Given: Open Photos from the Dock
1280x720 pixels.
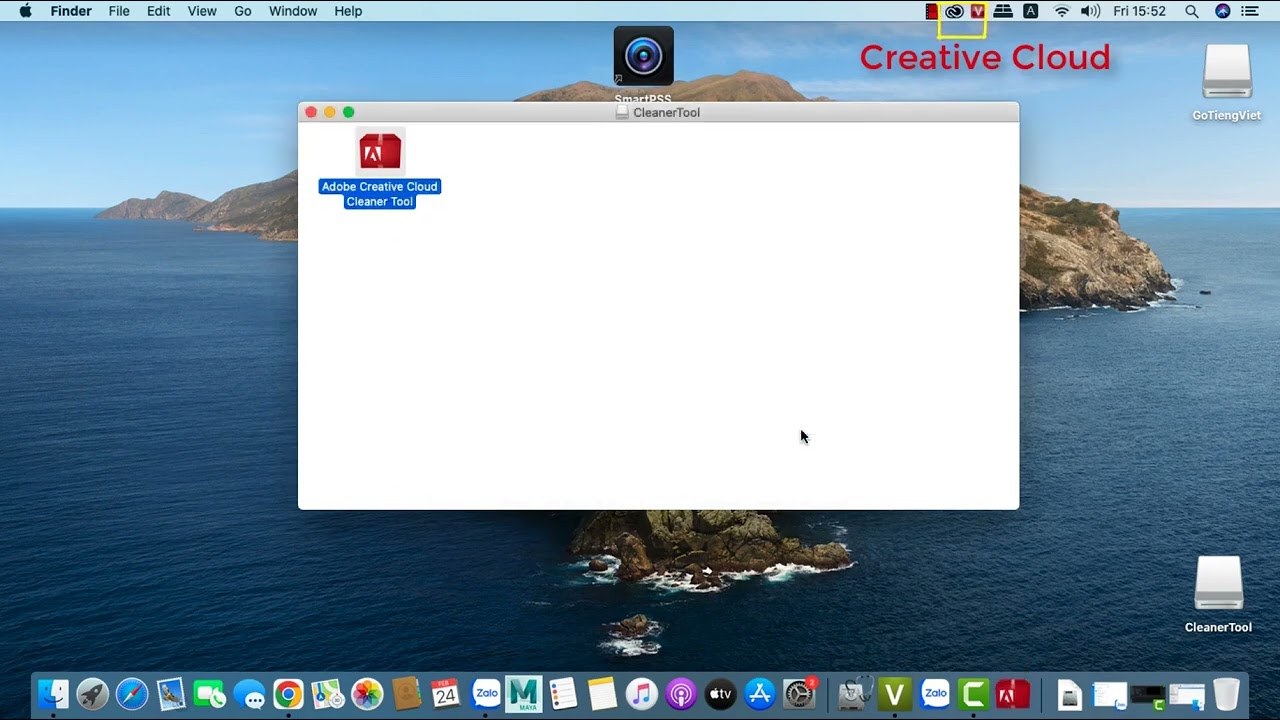Looking at the screenshot, I should pos(367,693).
